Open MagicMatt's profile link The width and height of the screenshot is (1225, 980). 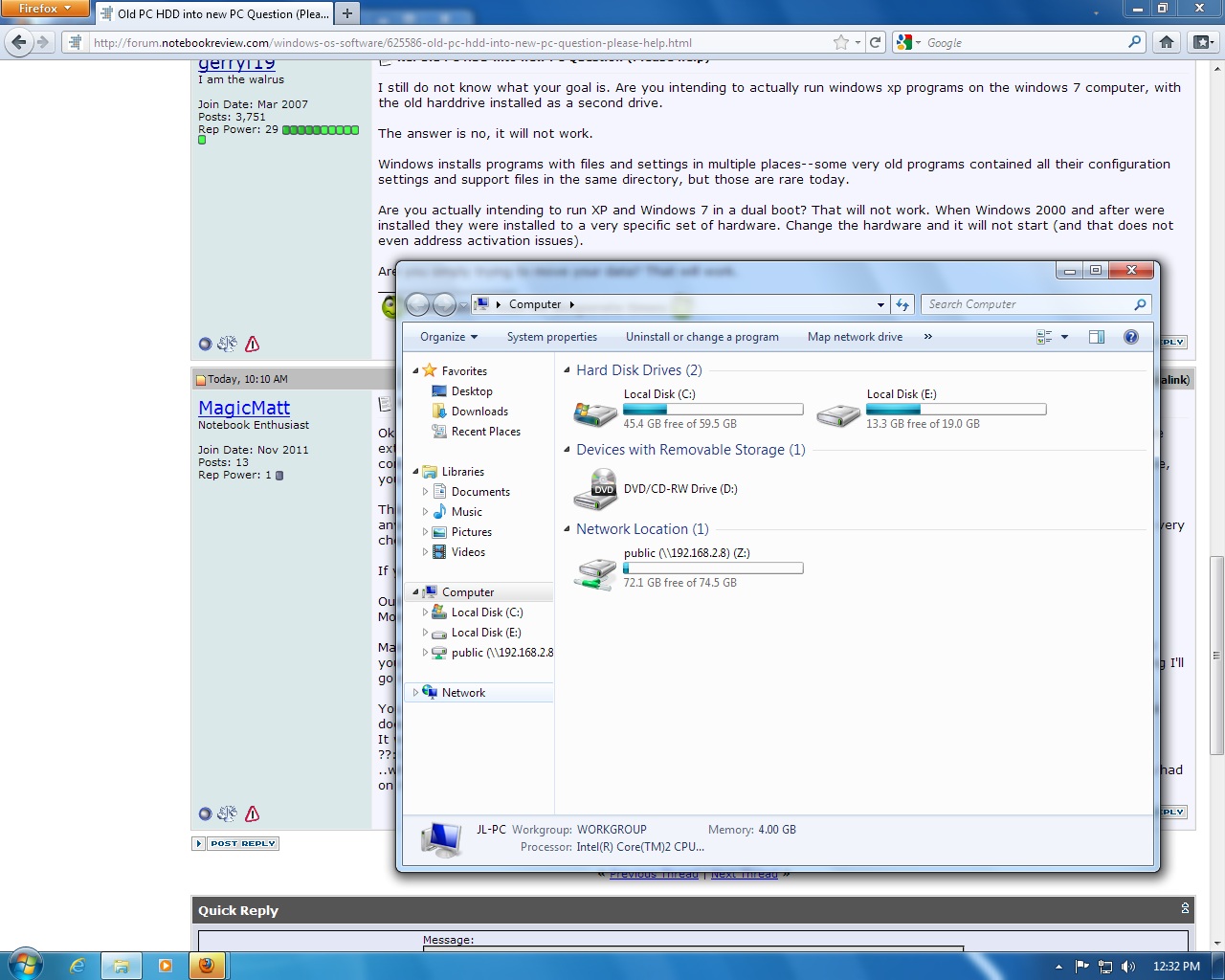pyautogui.click(x=244, y=408)
